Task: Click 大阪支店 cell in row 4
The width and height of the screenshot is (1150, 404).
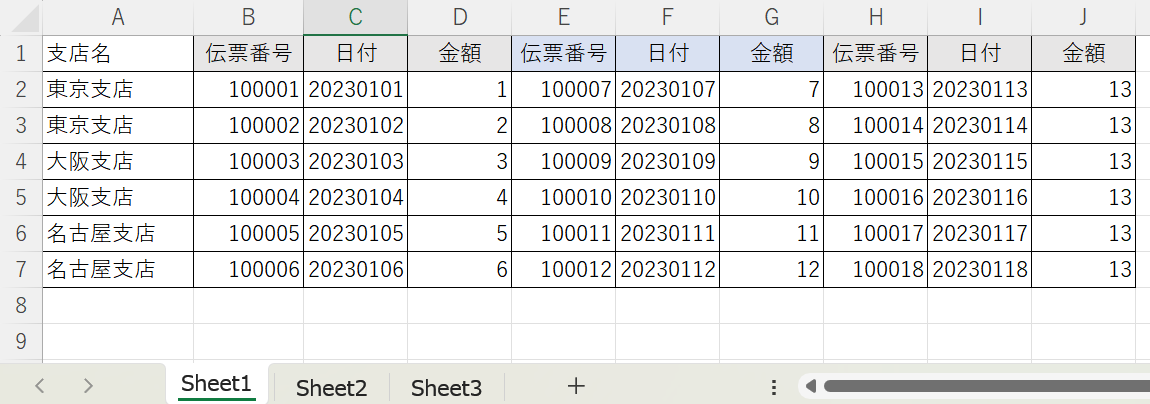Action: click(x=118, y=161)
